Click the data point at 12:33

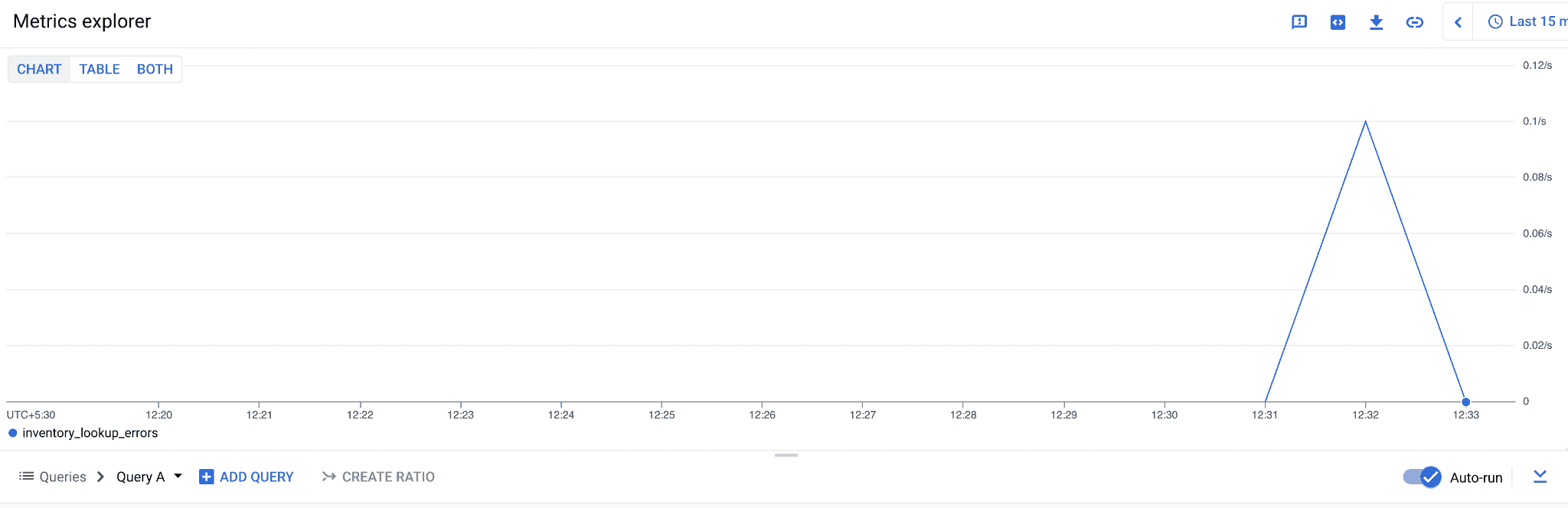(x=1465, y=402)
